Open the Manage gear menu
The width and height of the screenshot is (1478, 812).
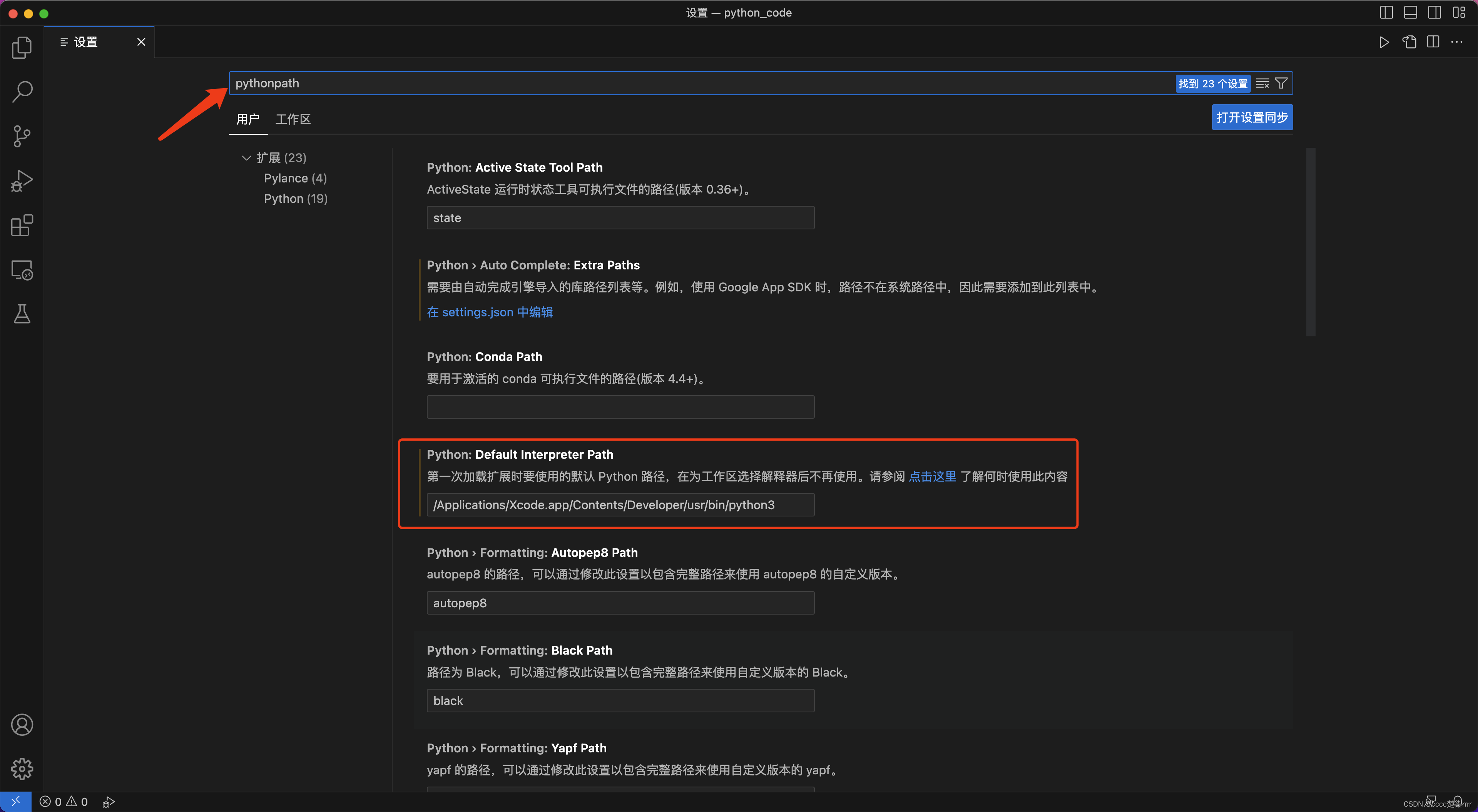click(22, 769)
